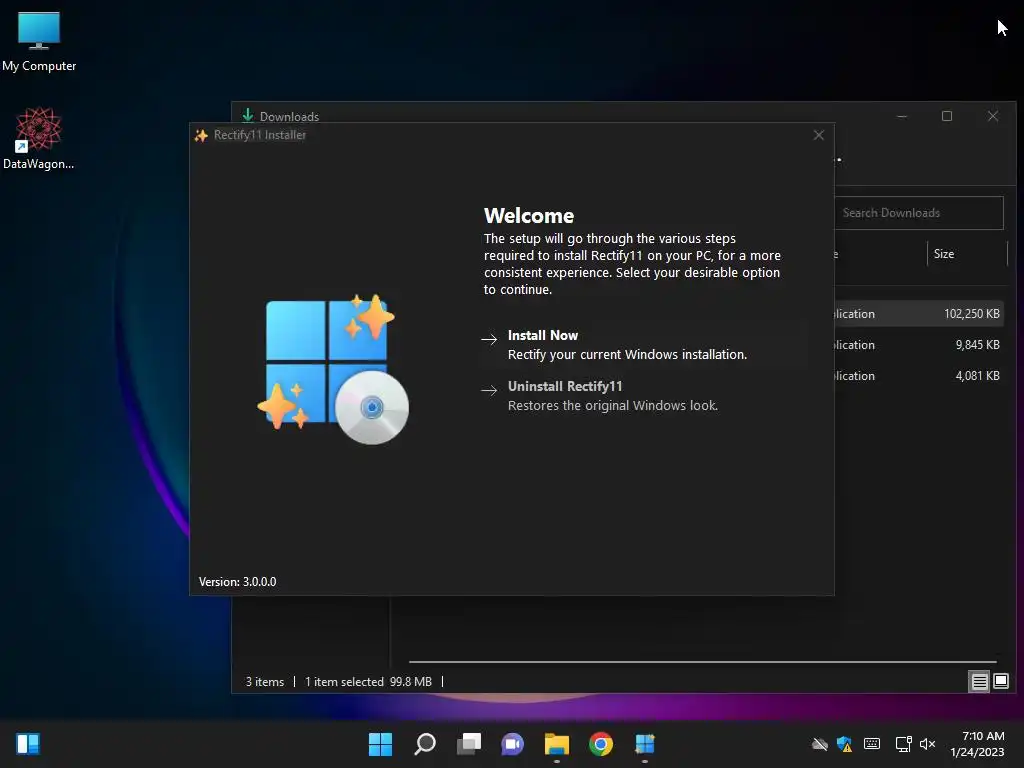
Task: Switch to Rectify11 installer taskbar icon
Action: [645, 744]
